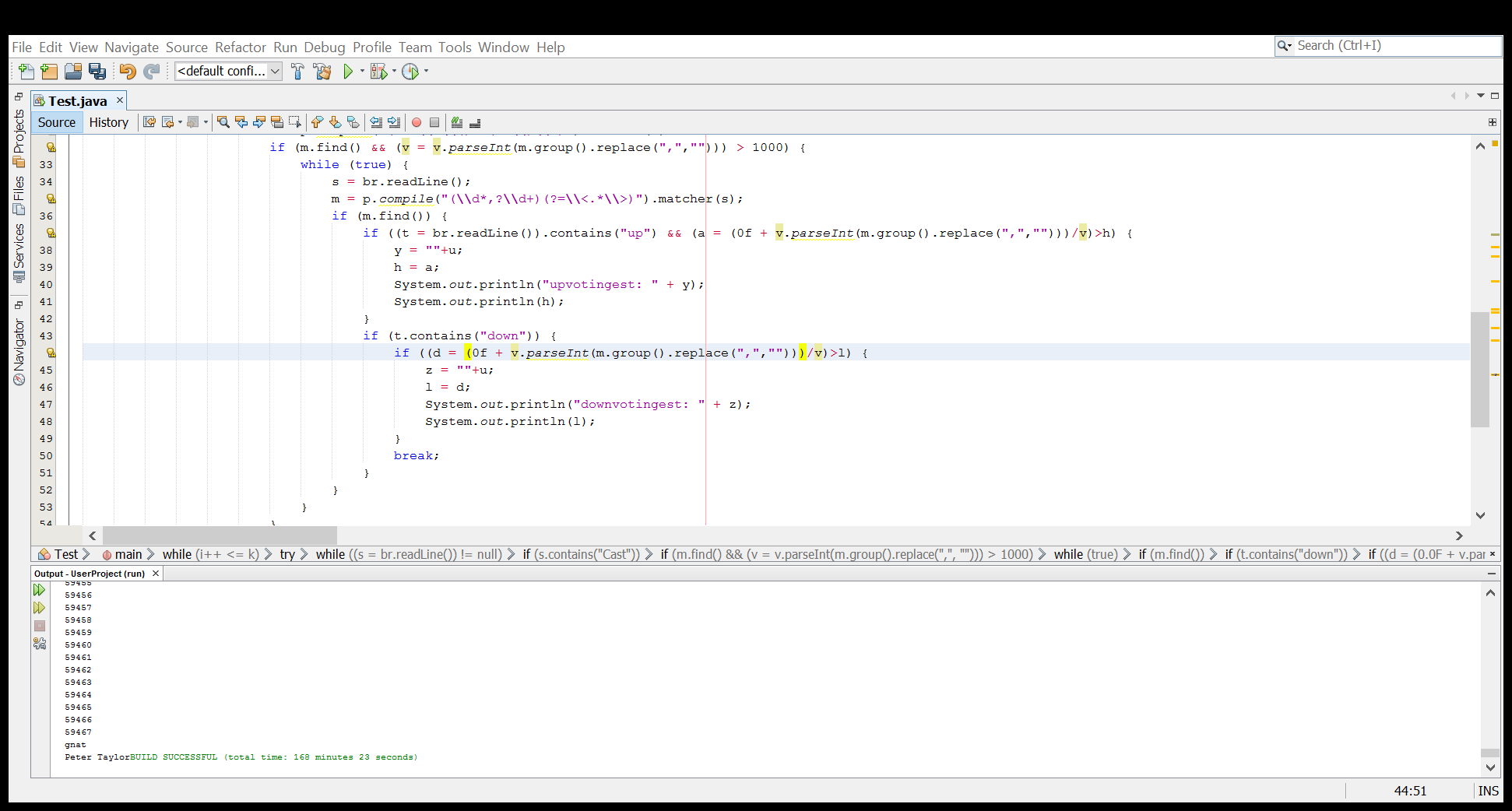Image resolution: width=1512 pixels, height=811 pixels.
Task: Click the Debug Project icon
Action: coord(379,72)
